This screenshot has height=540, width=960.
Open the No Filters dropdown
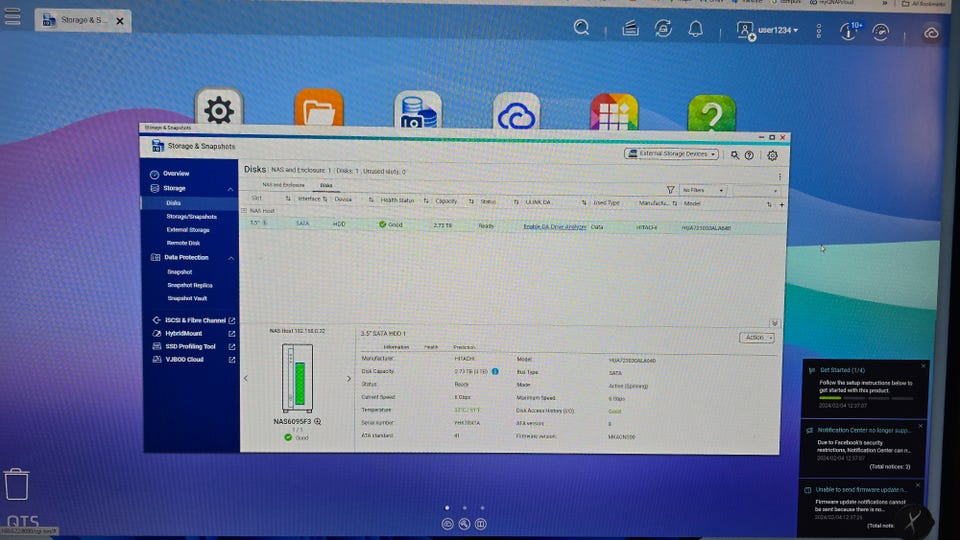(x=703, y=190)
